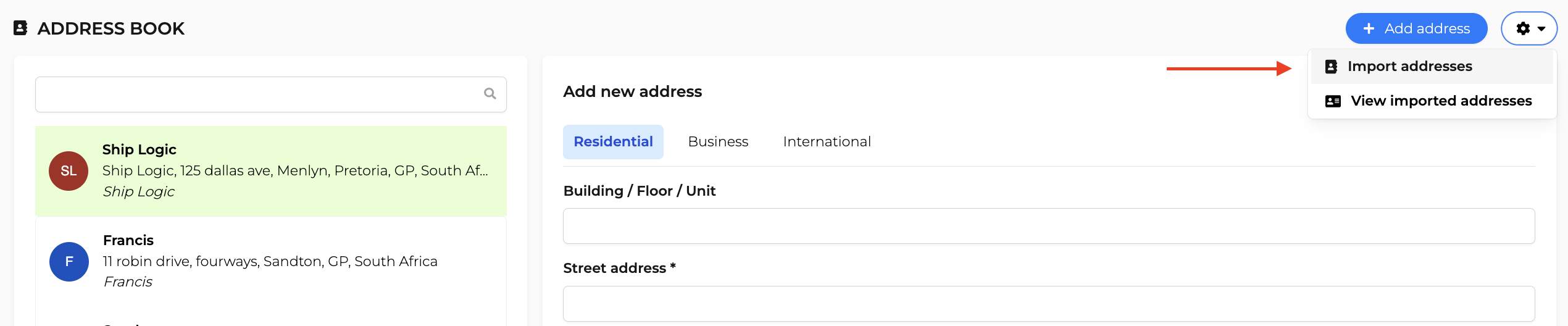Open the Ship Logic address entry
This screenshot has width=1568, height=326.
point(271,171)
